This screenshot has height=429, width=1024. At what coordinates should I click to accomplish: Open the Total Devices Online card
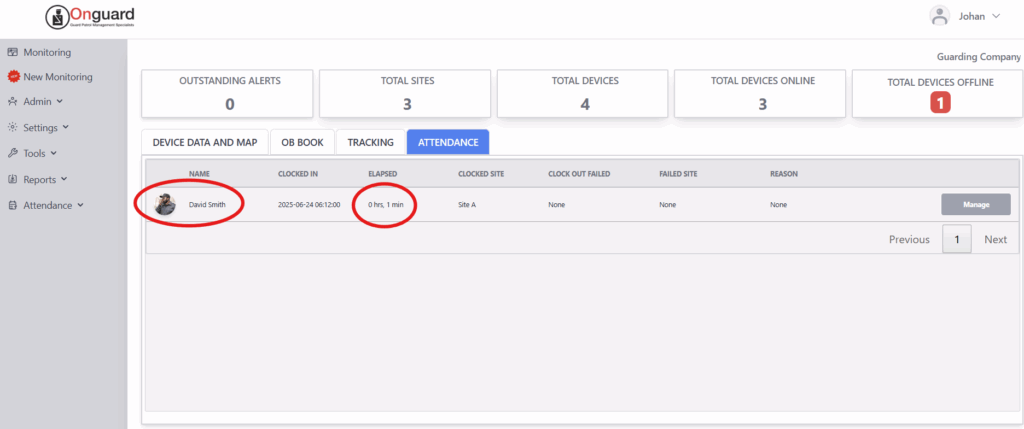[x=760, y=93]
